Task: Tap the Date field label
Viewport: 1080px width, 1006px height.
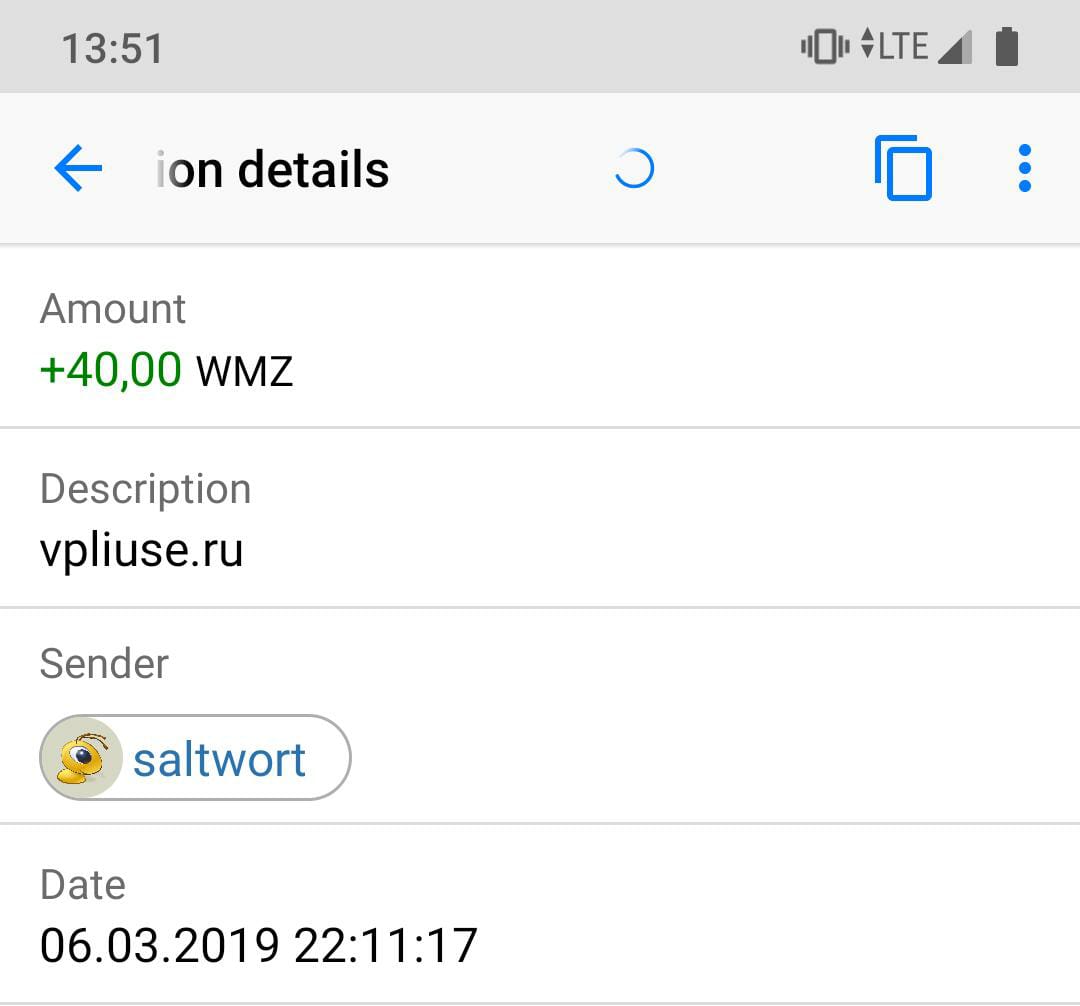Action: [x=83, y=885]
